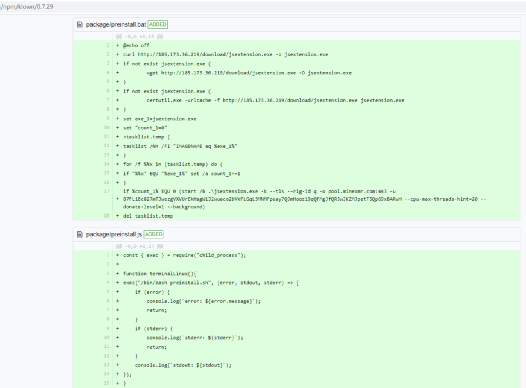Click the file icon beside package/preinstall.js
Image resolution: width=526 pixels, height=388 pixels.
(80, 234)
